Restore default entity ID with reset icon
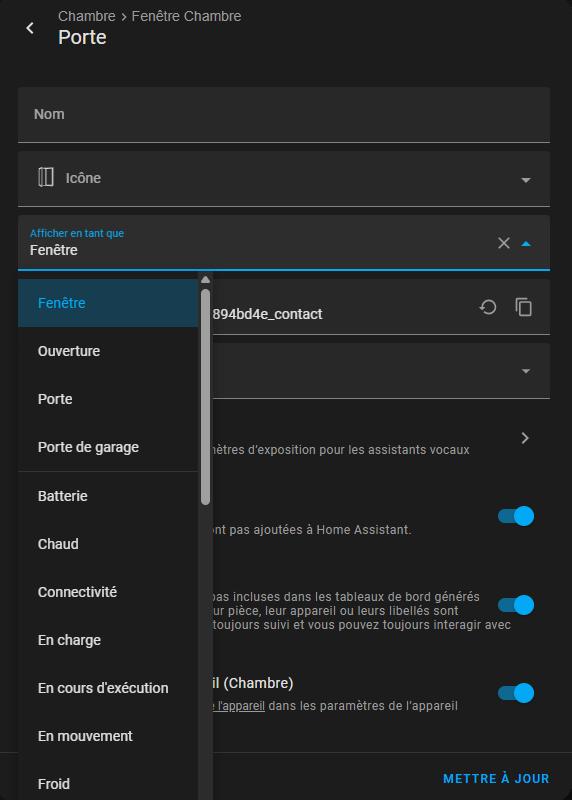572x800 pixels. pos(488,307)
